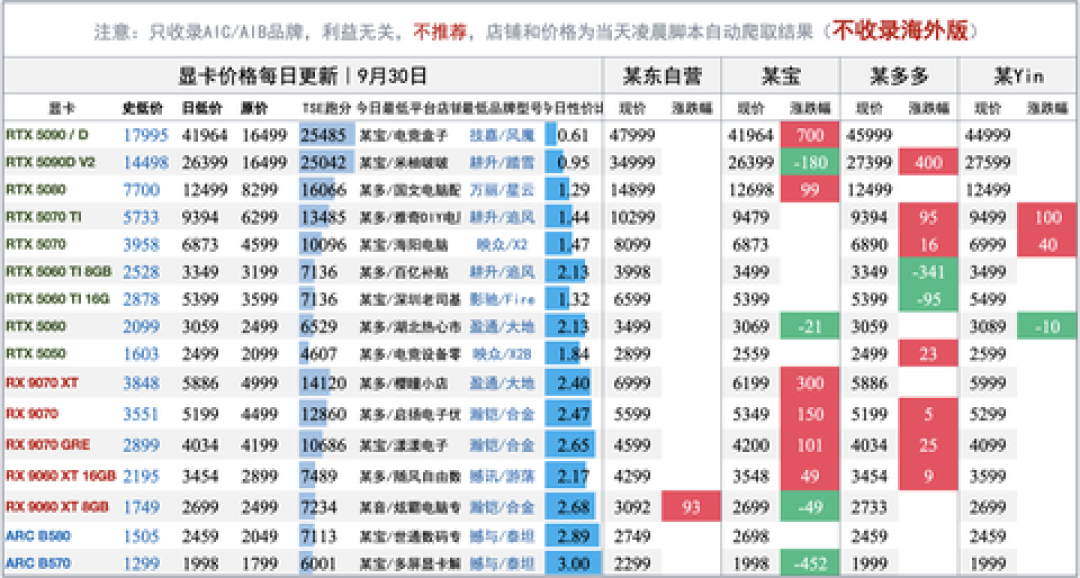Click the 某Yin price 44999
1080x578 pixels.
point(987,136)
